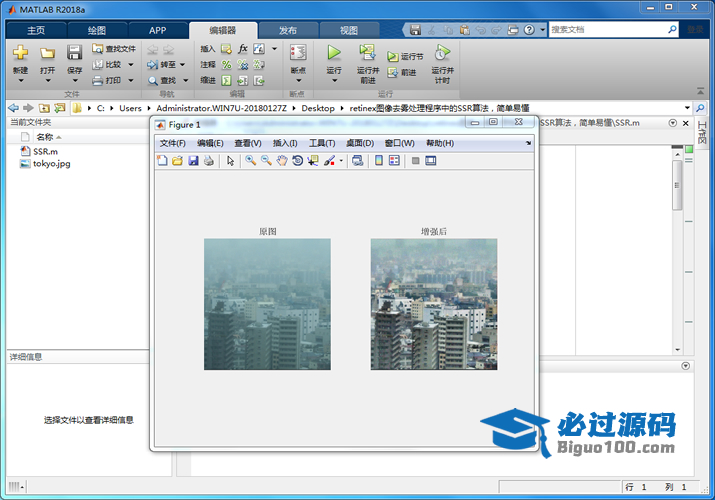The image size is (715, 500).
Task: Click the green Run (运行) button
Action: (x=334, y=54)
